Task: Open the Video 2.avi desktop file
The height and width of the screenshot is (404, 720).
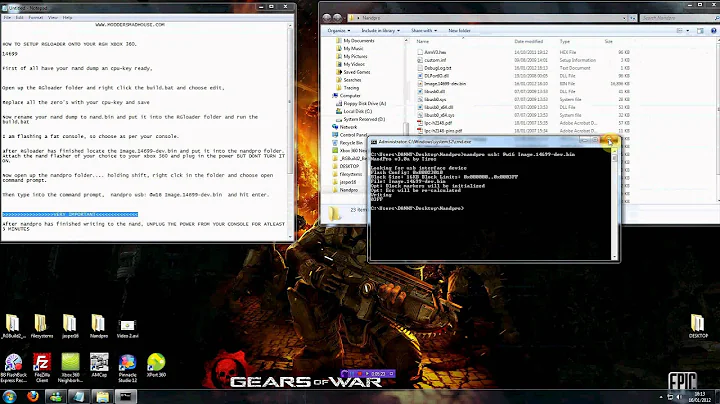Action: coord(127,328)
